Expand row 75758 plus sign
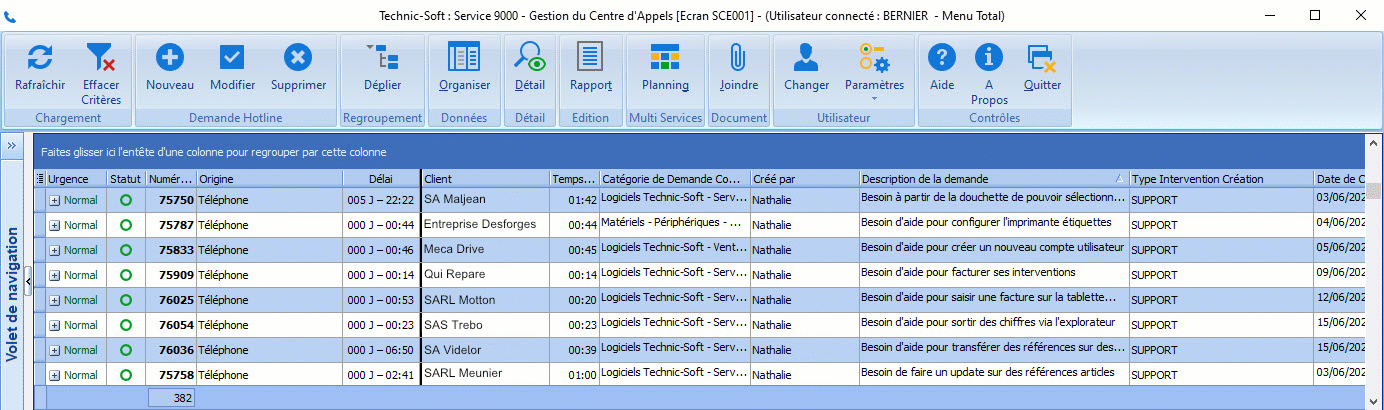 tap(54, 375)
